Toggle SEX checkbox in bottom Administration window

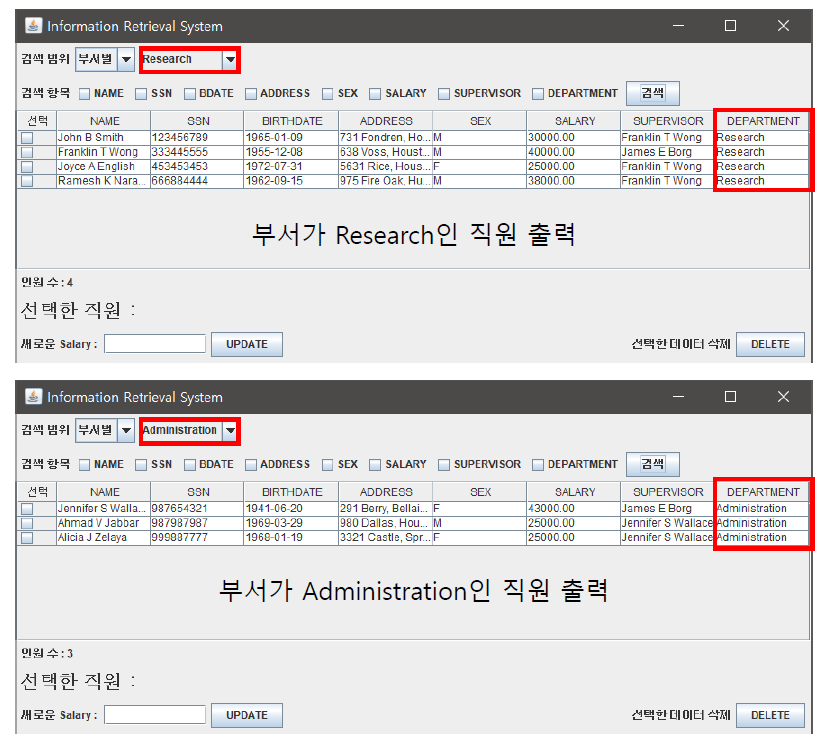328,465
